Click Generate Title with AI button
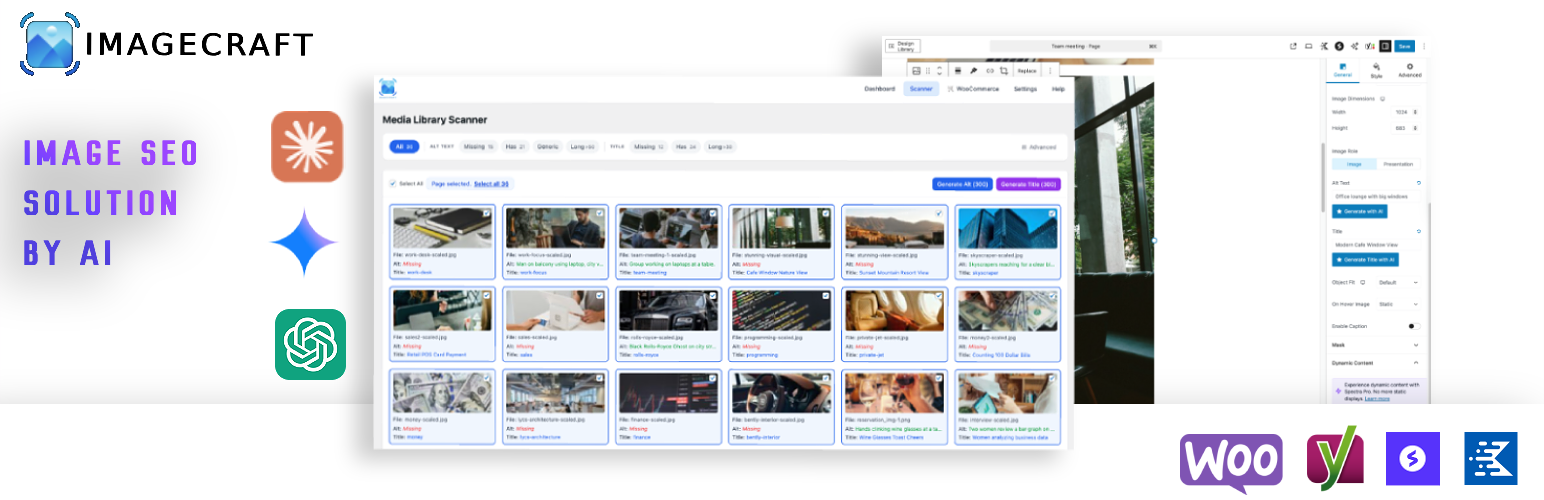 (x=1365, y=260)
